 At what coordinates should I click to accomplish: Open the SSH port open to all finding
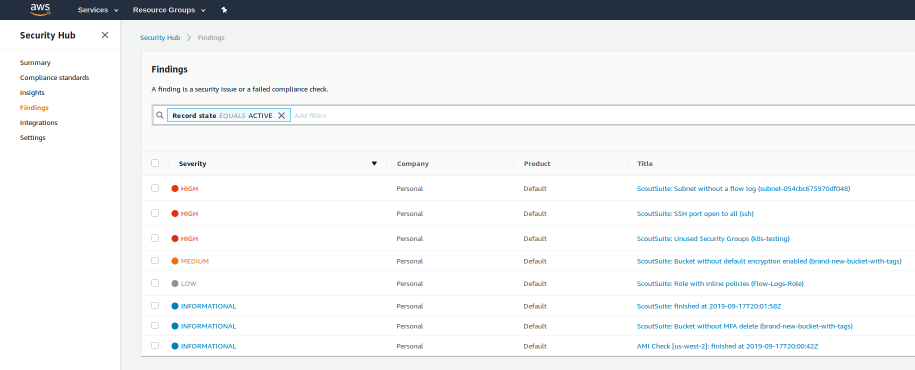(x=695, y=214)
